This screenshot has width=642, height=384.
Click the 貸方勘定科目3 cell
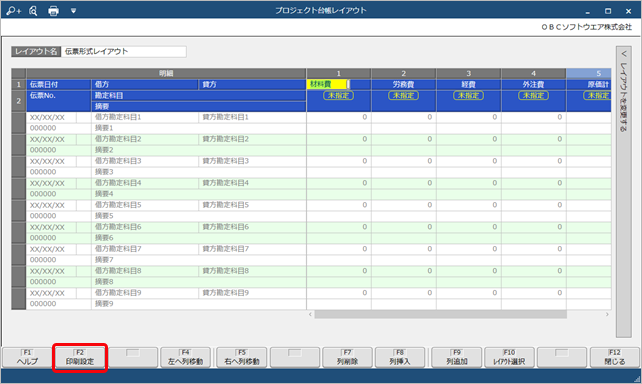[252, 161]
